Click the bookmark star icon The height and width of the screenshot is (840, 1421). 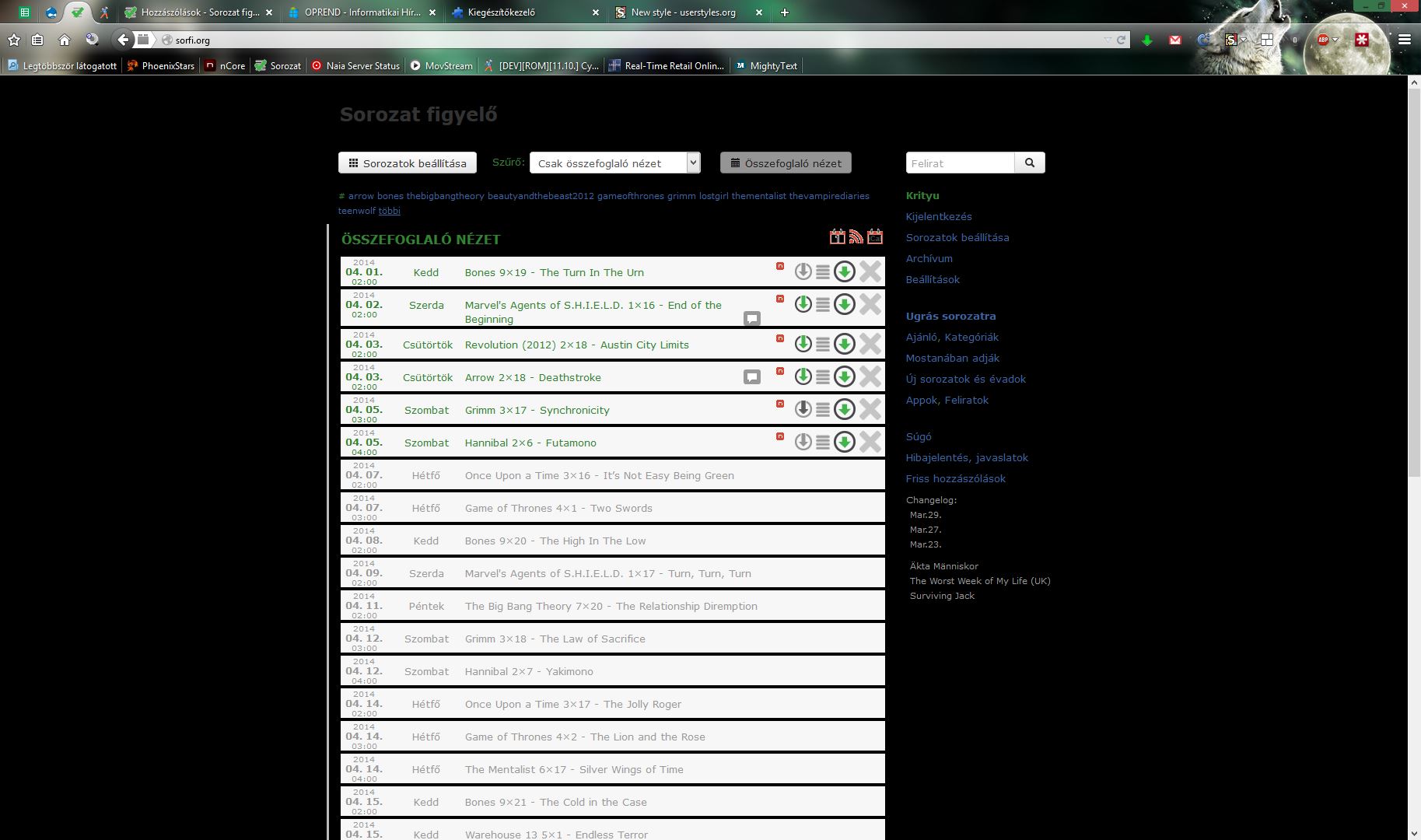tap(13, 40)
